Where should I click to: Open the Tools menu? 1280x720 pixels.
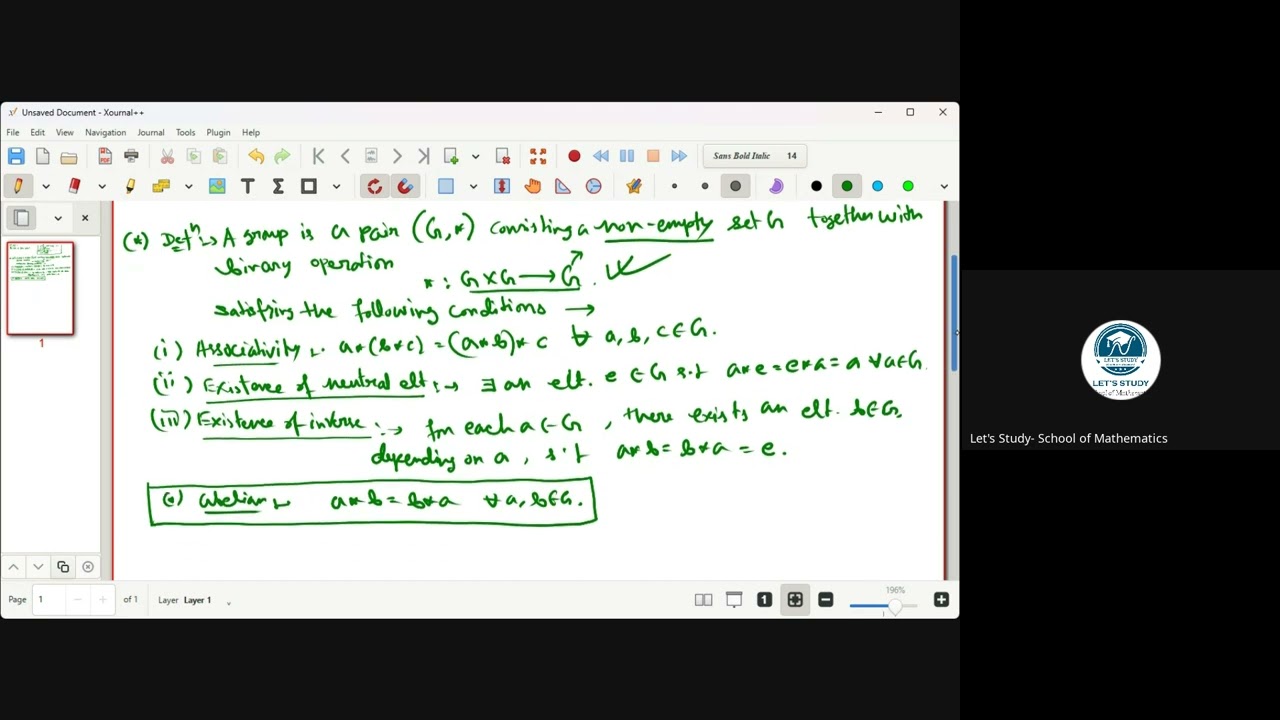[186, 132]
